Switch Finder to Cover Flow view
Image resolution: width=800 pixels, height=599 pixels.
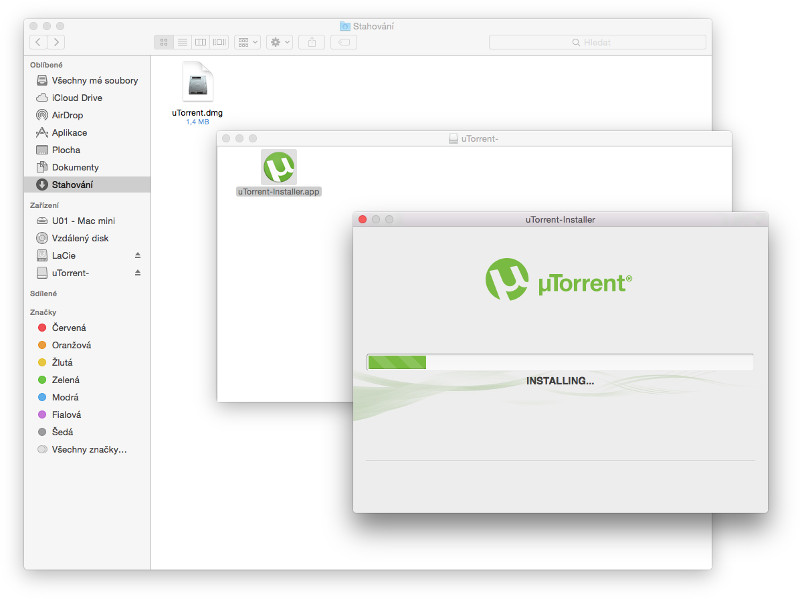pyautogui.click(x=219, y=42)
